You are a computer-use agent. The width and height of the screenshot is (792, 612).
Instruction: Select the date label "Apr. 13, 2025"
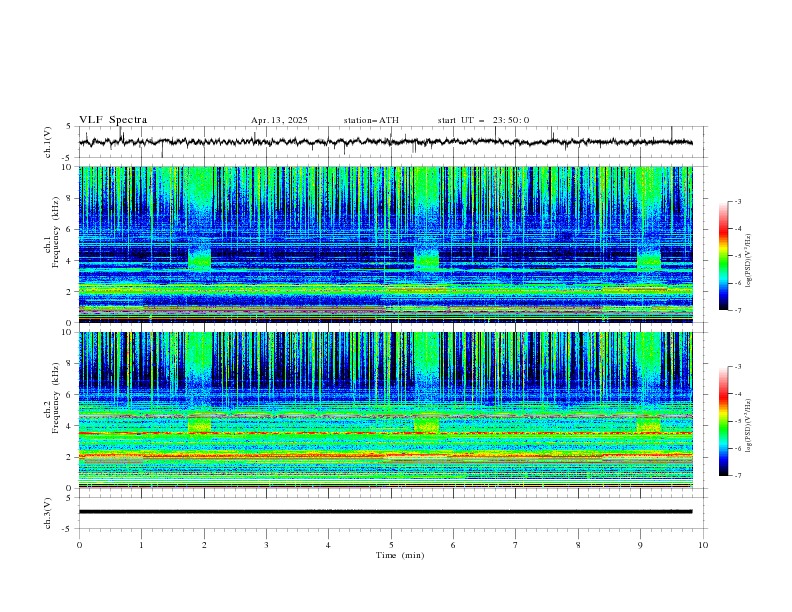(279, 120)
